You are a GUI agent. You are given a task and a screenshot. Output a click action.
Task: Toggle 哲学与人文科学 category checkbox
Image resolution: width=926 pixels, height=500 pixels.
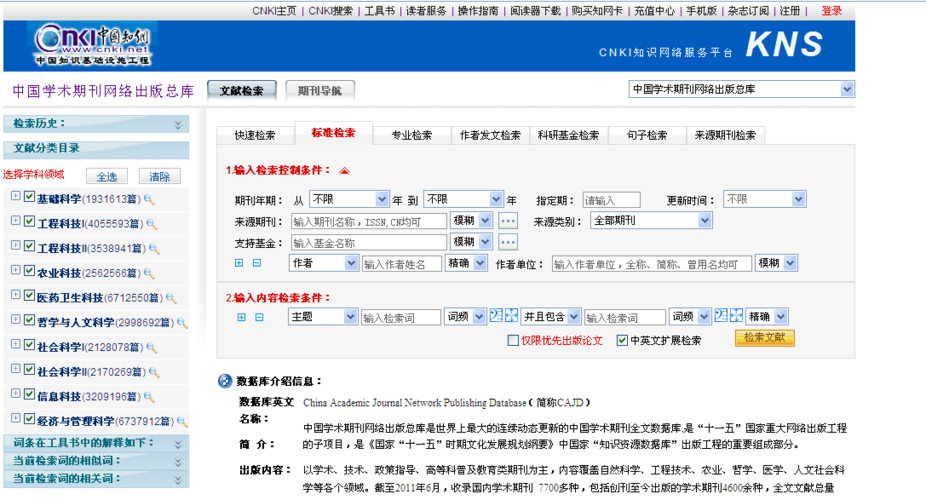29,320
